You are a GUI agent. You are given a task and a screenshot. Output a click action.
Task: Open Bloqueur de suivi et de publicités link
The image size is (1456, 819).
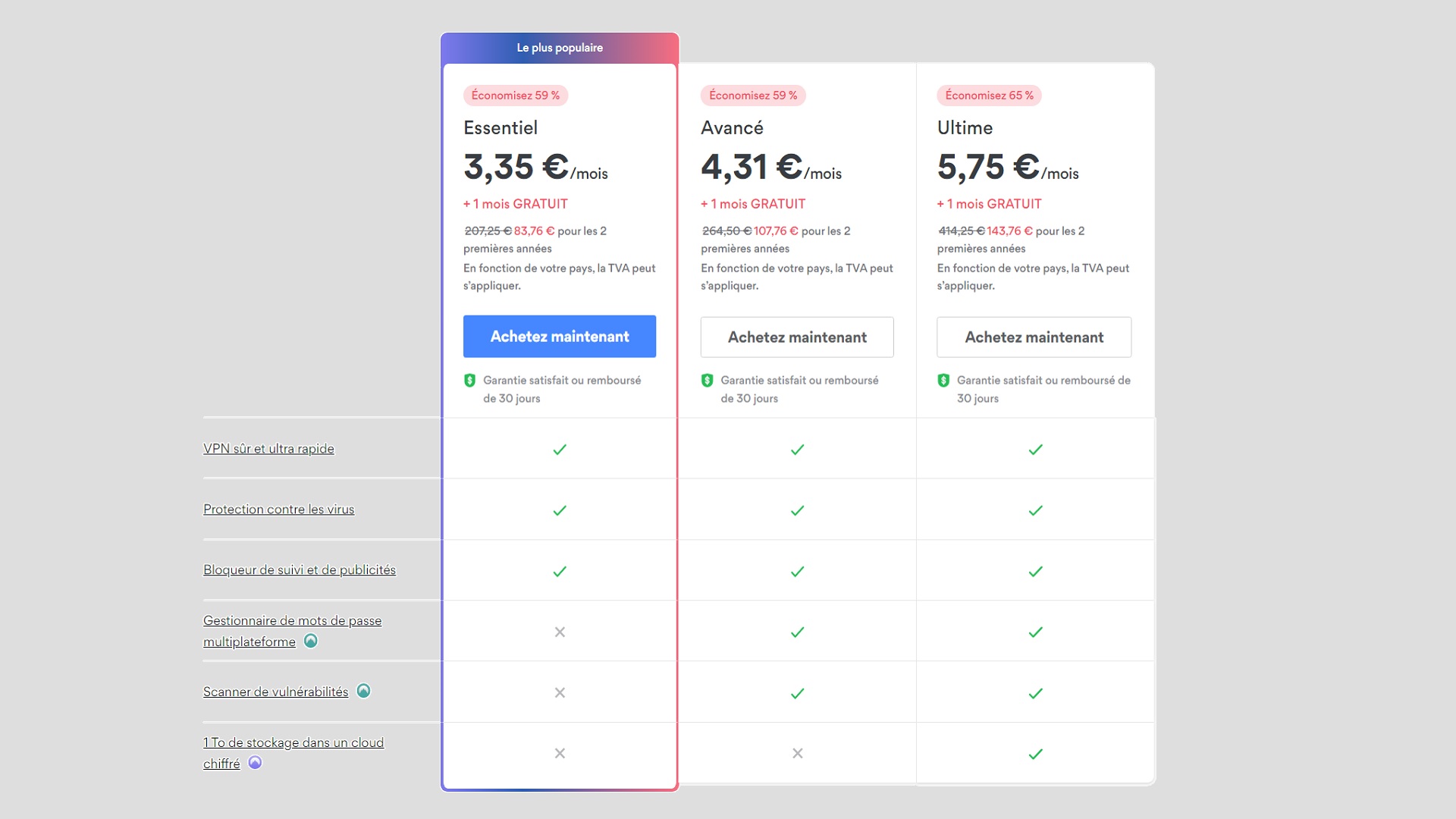300,570
